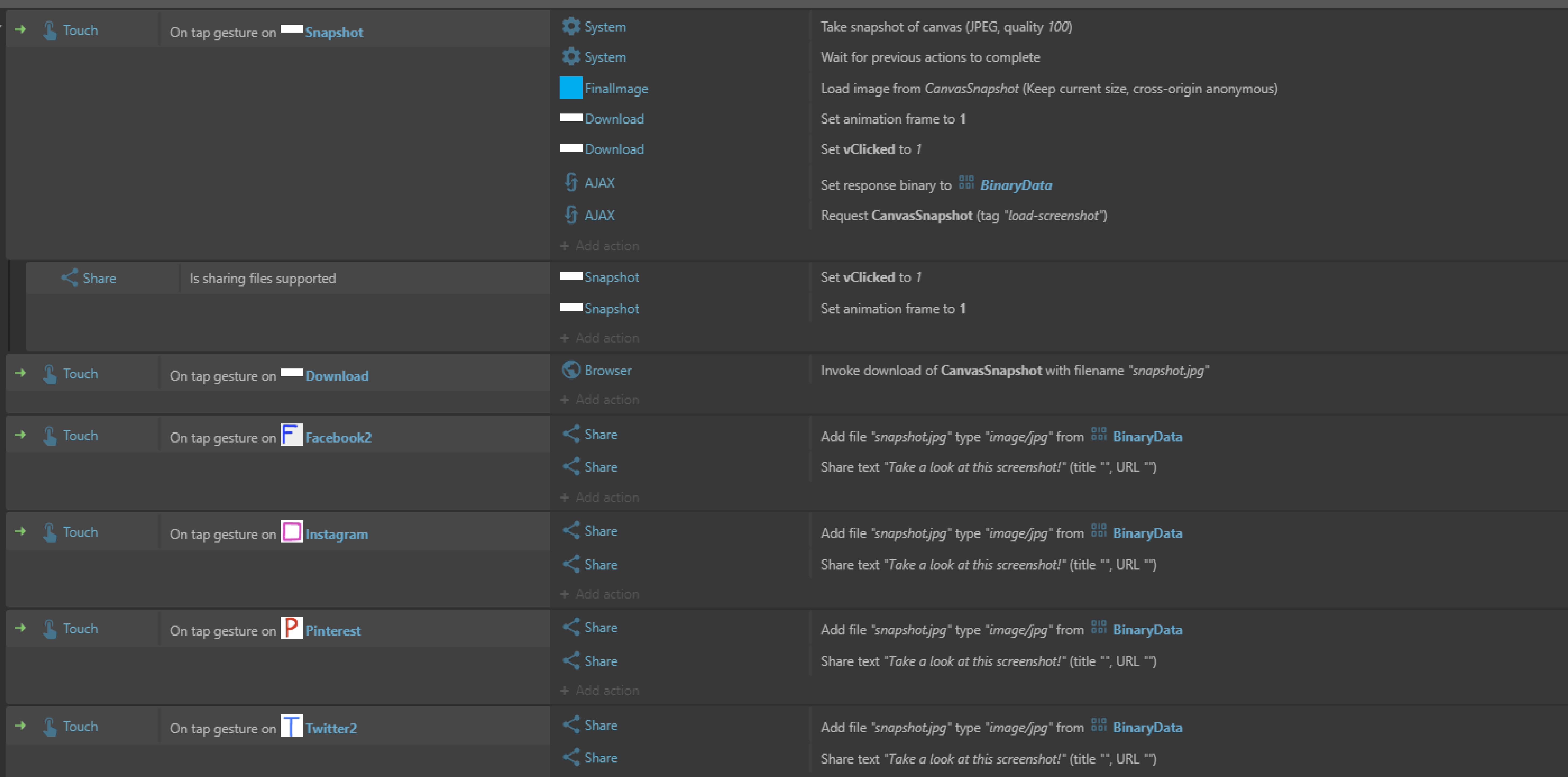Click green arrow on the Twitter2 tap event
Viewport: 1568px width, 777px height.
[x=20, y=726]
